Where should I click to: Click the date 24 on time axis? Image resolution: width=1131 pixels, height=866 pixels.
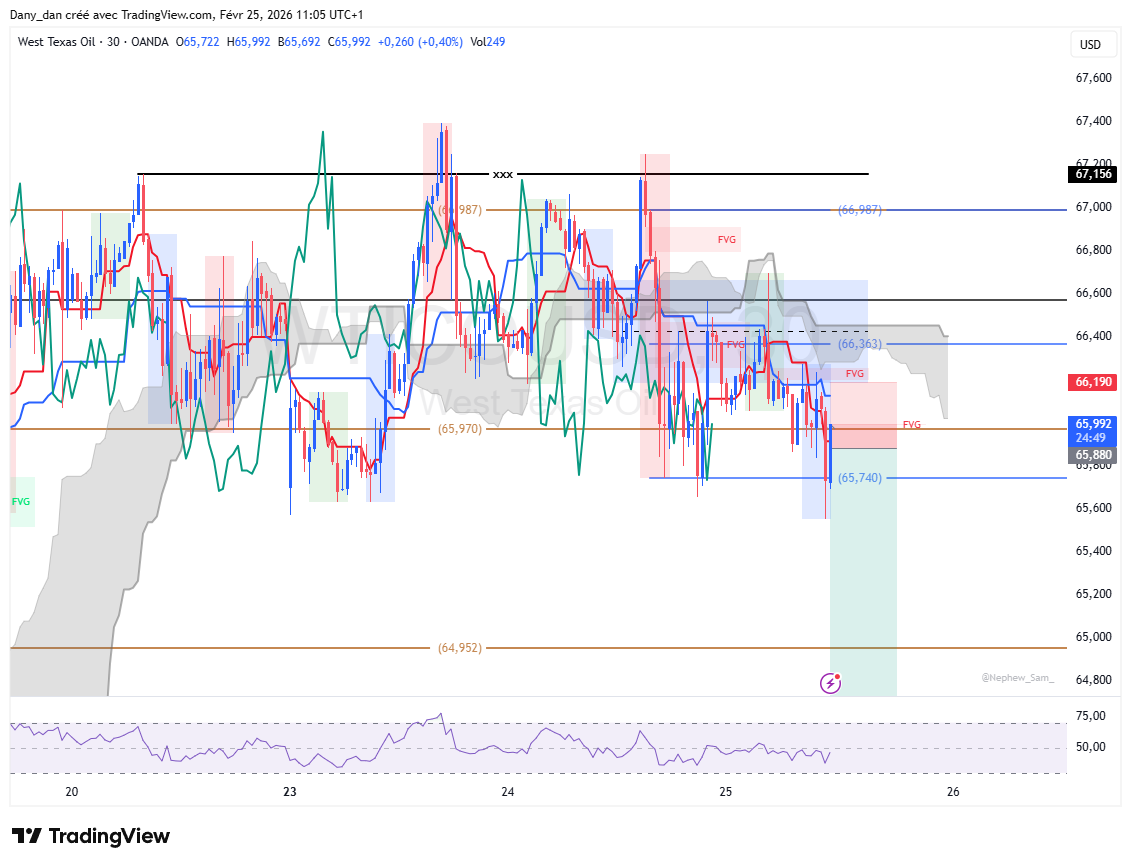tap(508, 792)
